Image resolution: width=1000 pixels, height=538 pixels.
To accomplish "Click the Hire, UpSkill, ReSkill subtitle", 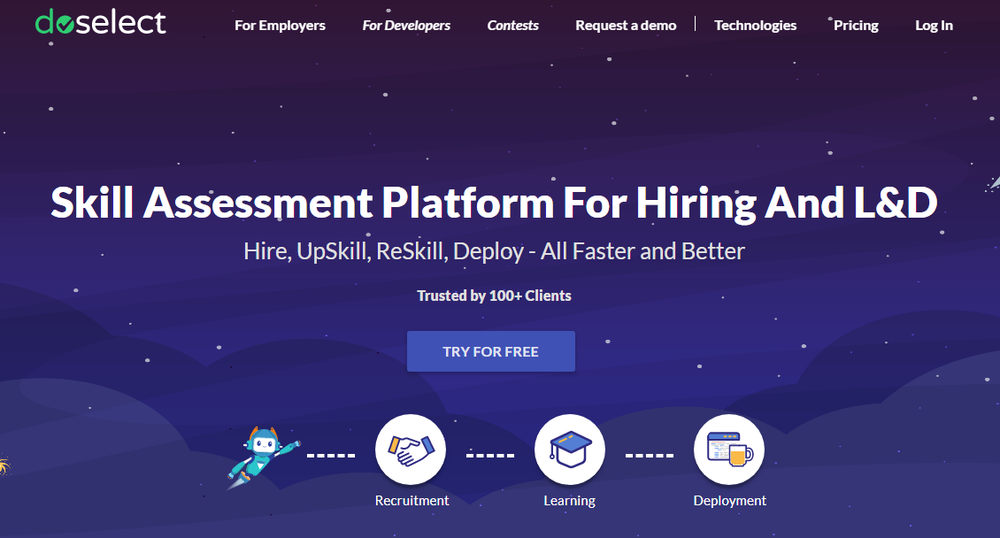I will click(x=494, y=251).
